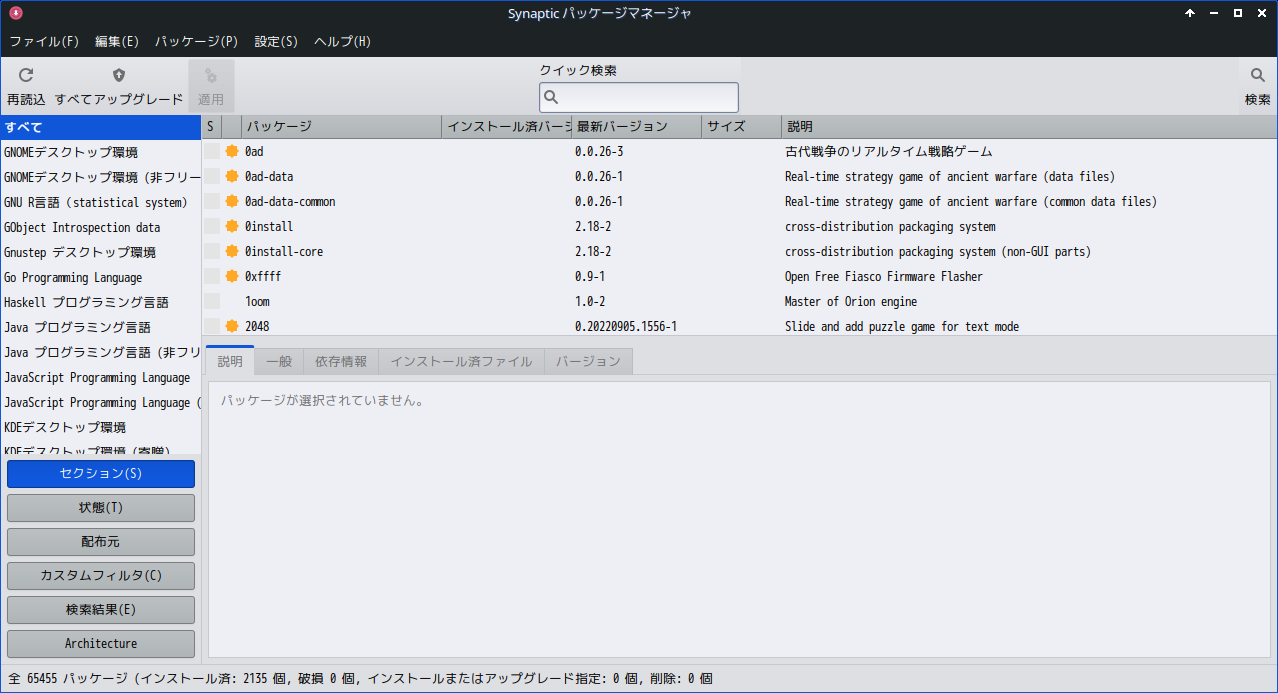Open the ヘルプ(H) menu

pos(342,42)
